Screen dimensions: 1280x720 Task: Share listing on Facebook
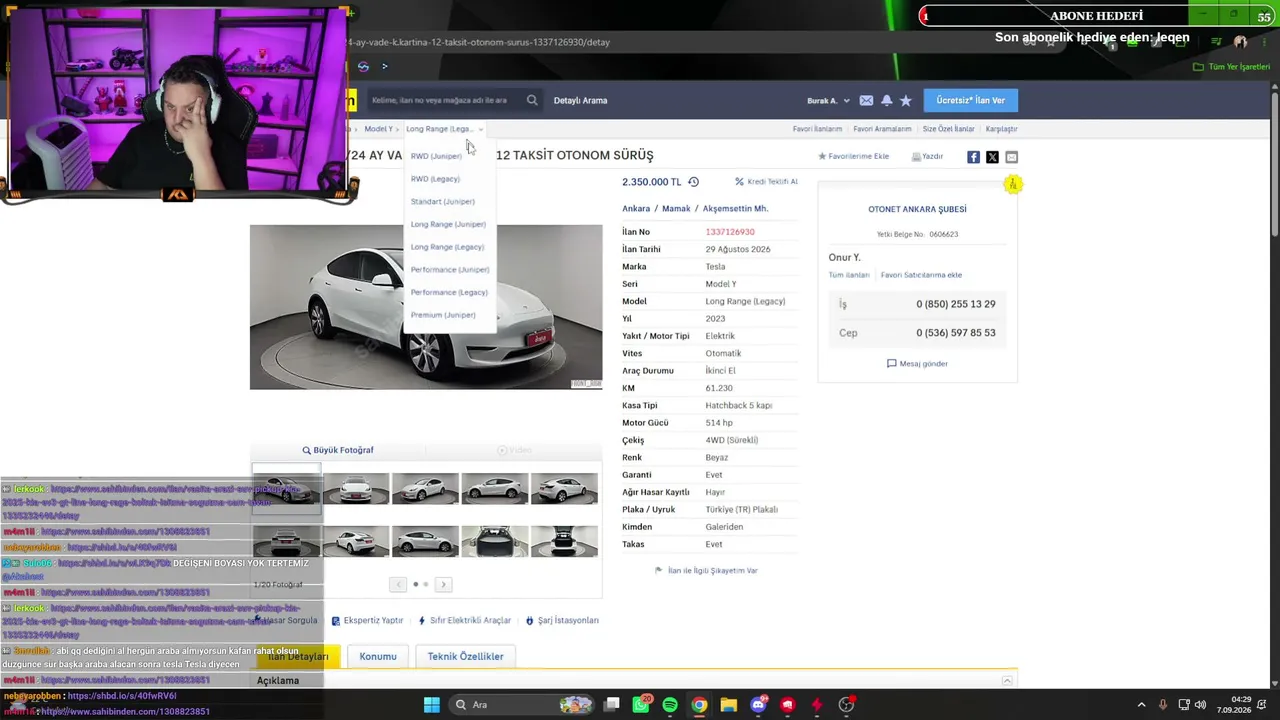(973, 157)
